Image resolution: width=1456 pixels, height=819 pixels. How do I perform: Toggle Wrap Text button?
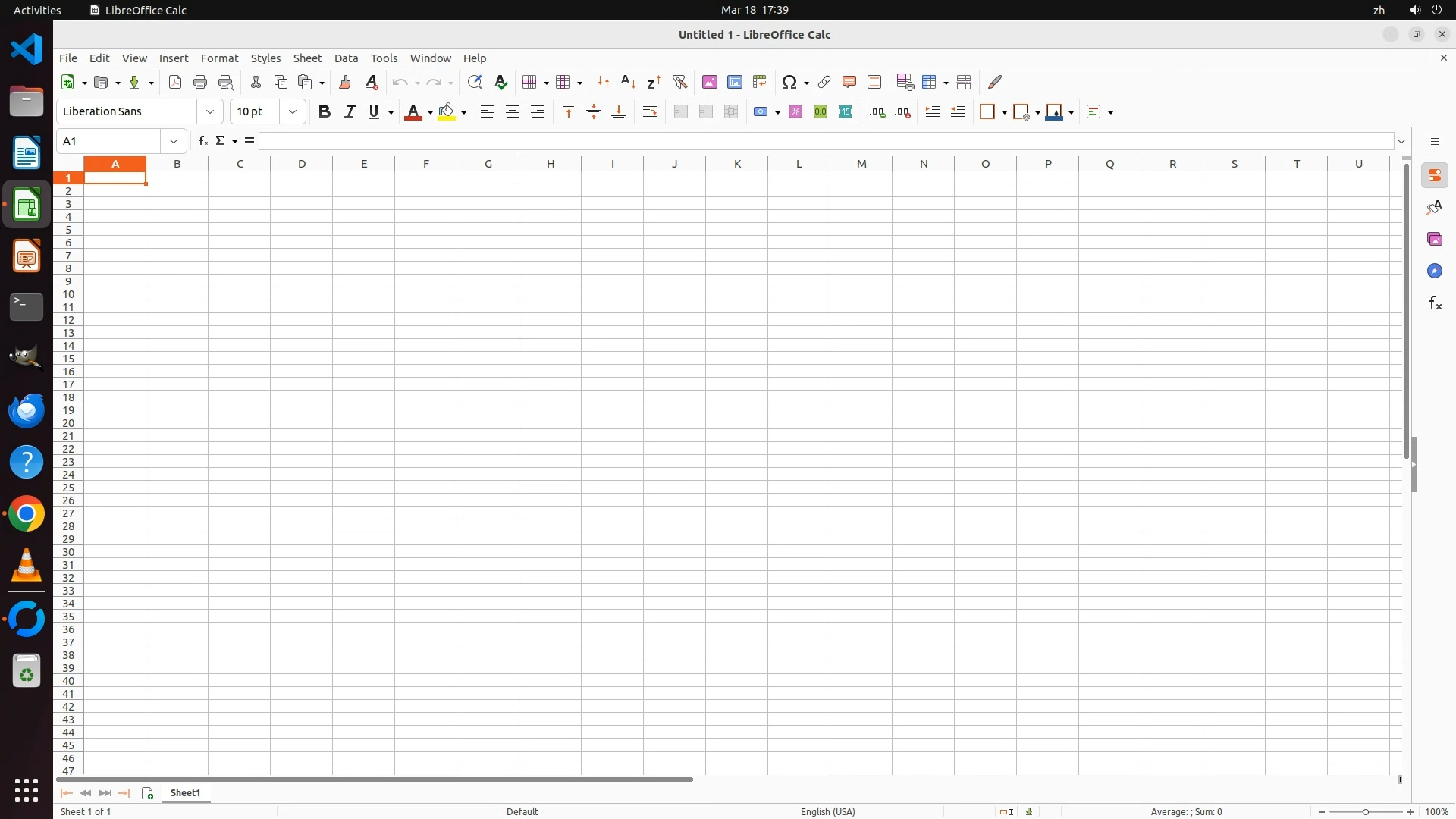click(650, 111)
